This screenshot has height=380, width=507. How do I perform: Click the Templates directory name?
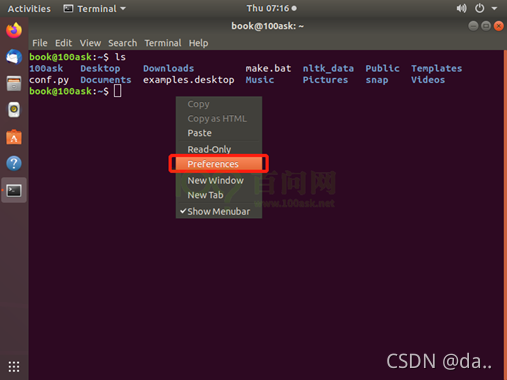coord(436,69)
